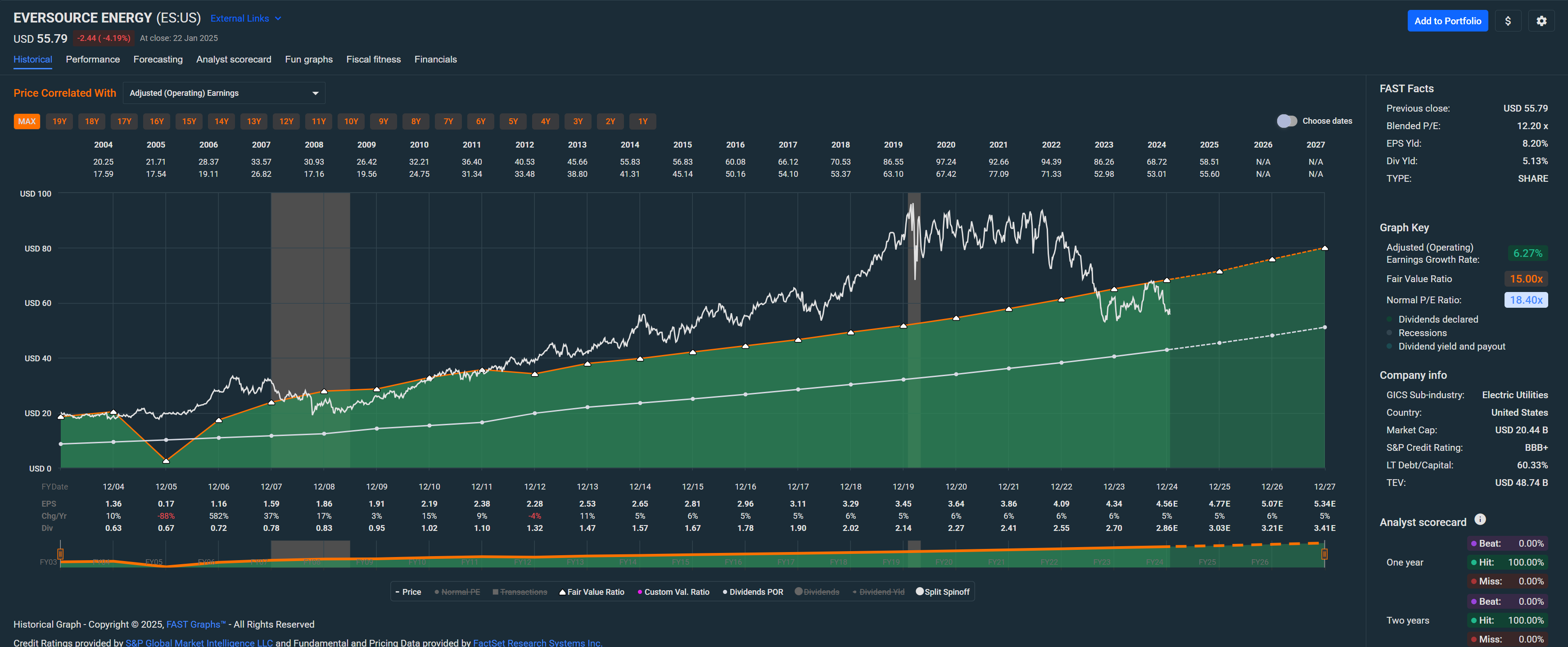Open Forecasting tab
Screen dimensions: 1568x647
(158, 59)
